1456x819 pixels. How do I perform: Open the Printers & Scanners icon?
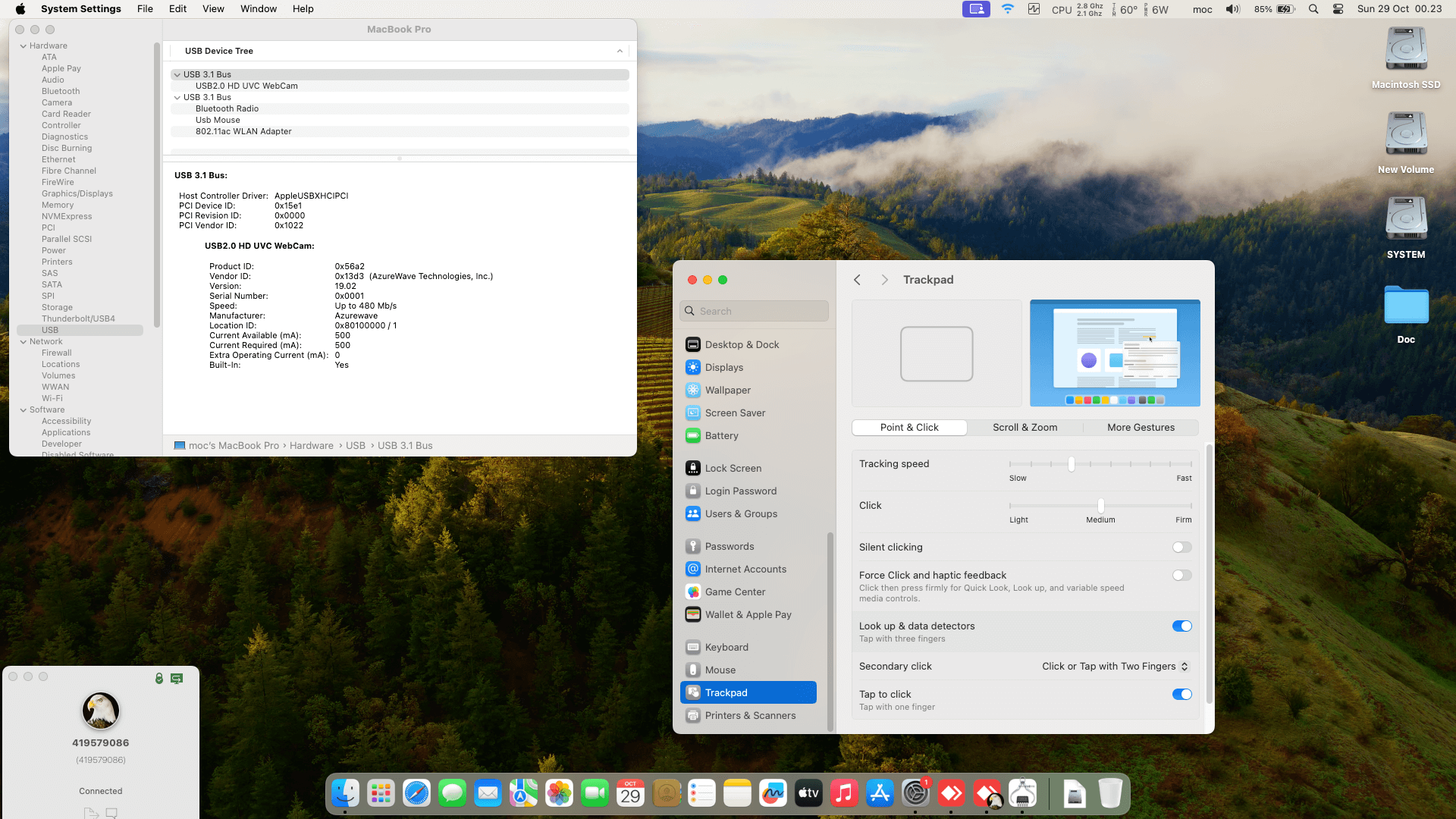coord(692,715)
